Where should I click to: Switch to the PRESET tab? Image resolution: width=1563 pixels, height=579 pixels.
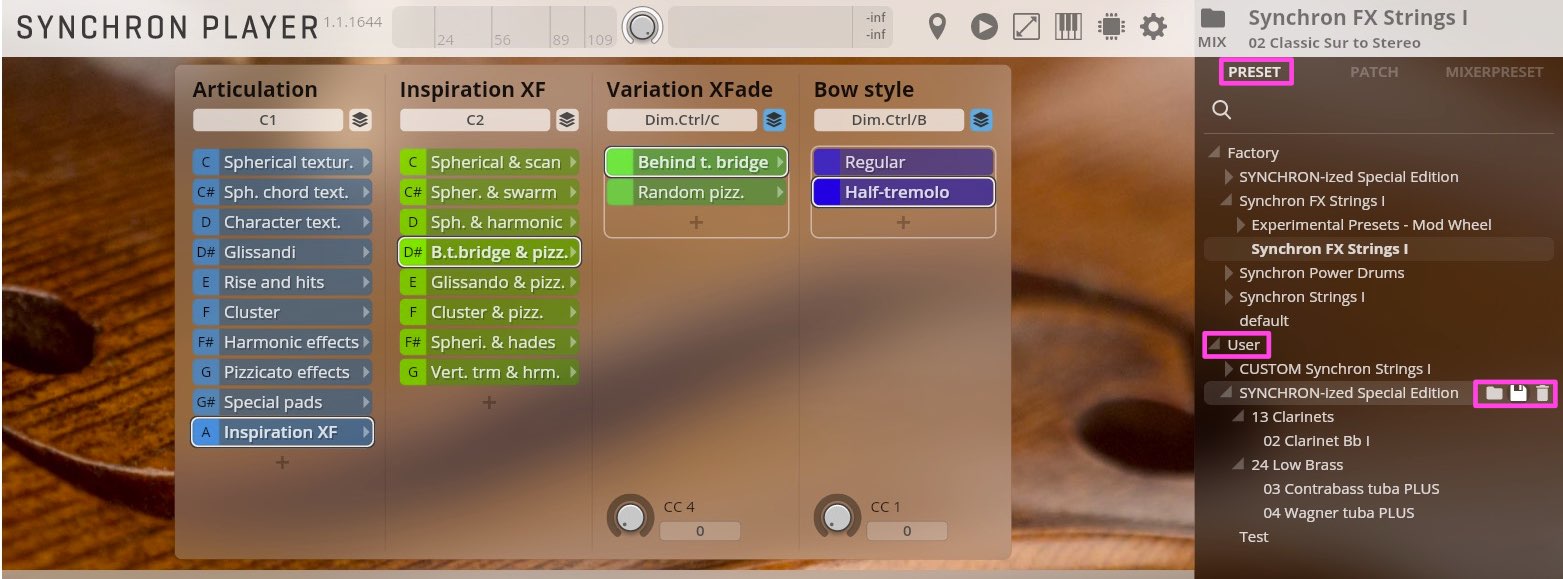(1254, 72)
